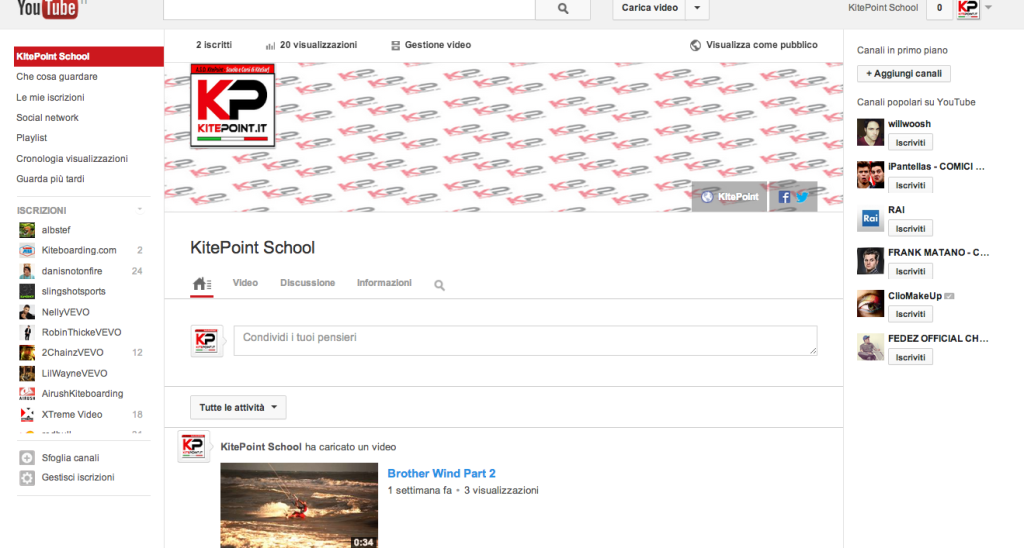Screen dimensions: 1024x548
Task: Open the FEDEZ OFFICIAL channel avatar
Action: coord(871,347)
